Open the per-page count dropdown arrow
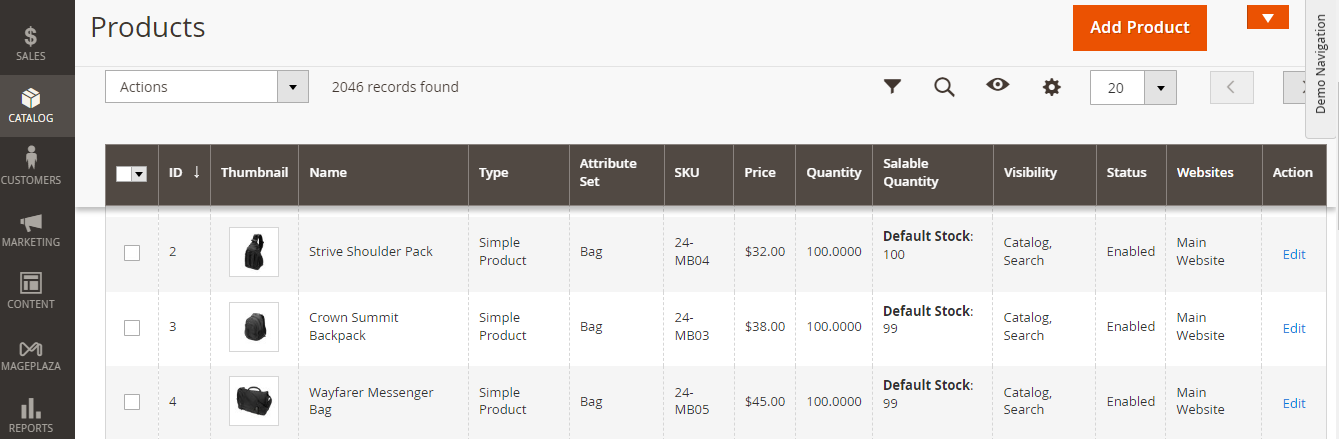Screen dimensions: 1339x439 [x=1160, y=88]
